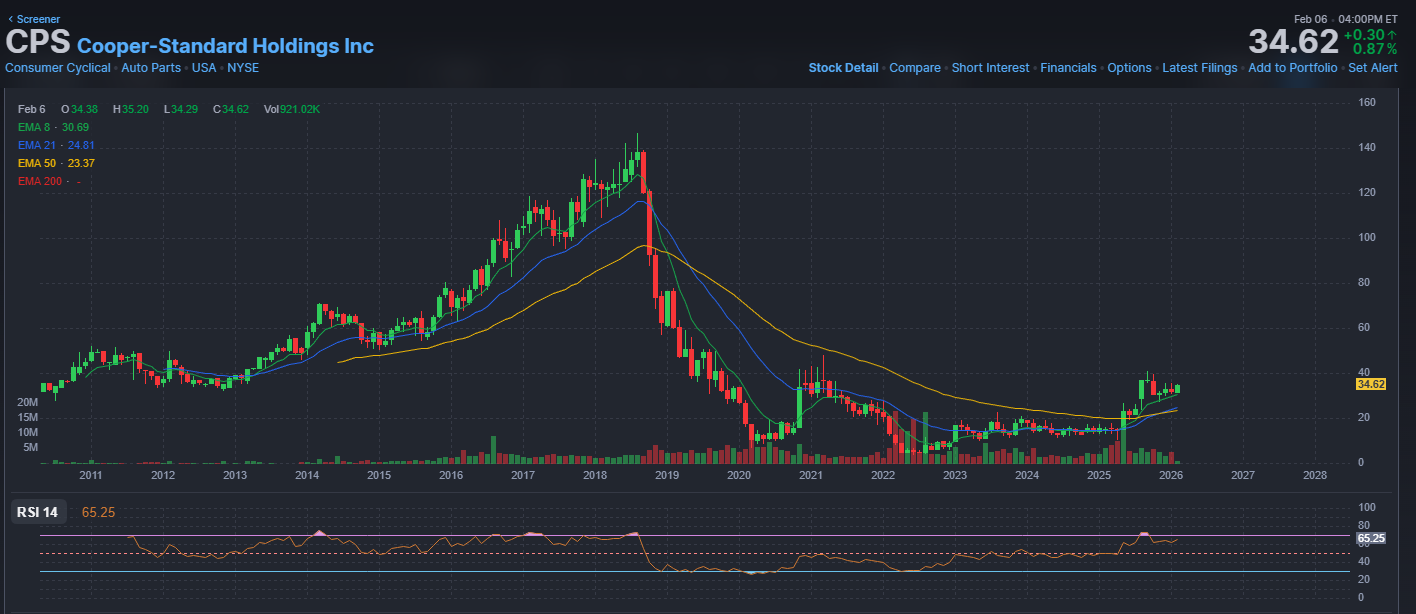Open Cooper-Standard Holdings Inc company link
This screenshot has height=614, width=1416.
225,46
